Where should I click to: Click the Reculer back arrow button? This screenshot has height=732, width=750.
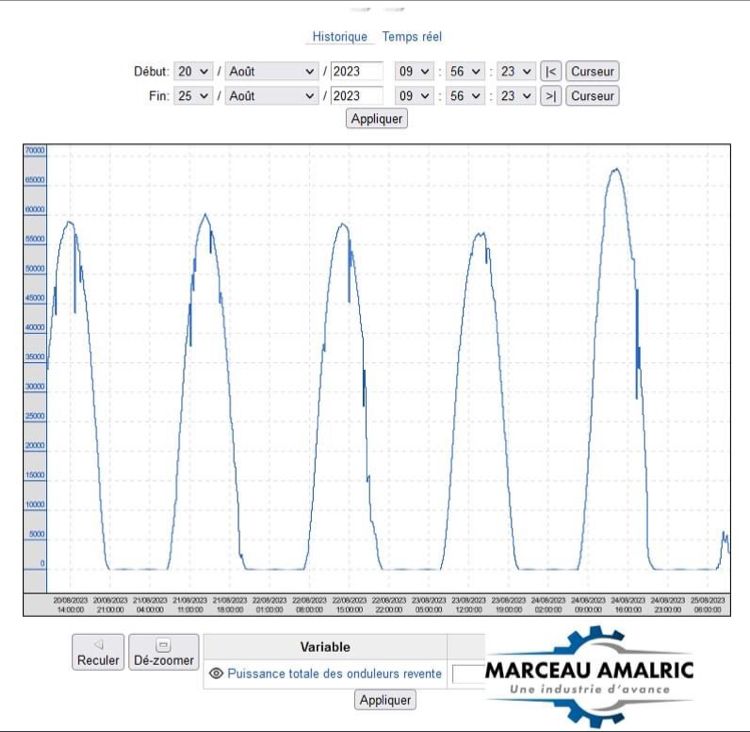point(98,652)
